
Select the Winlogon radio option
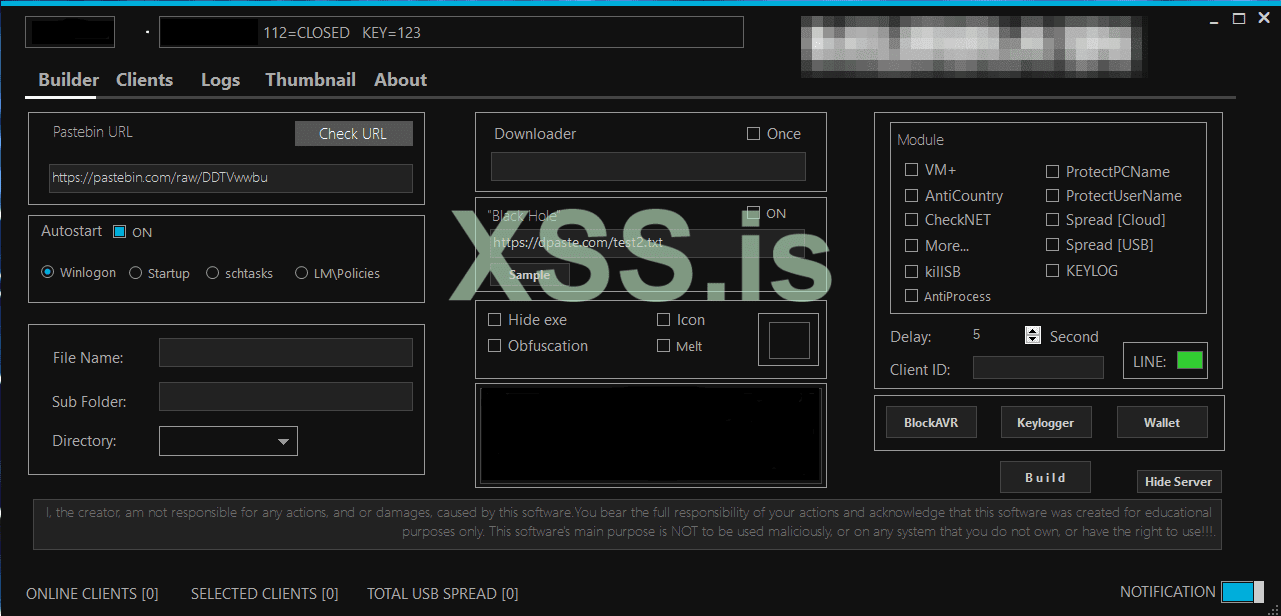(48, 273)
